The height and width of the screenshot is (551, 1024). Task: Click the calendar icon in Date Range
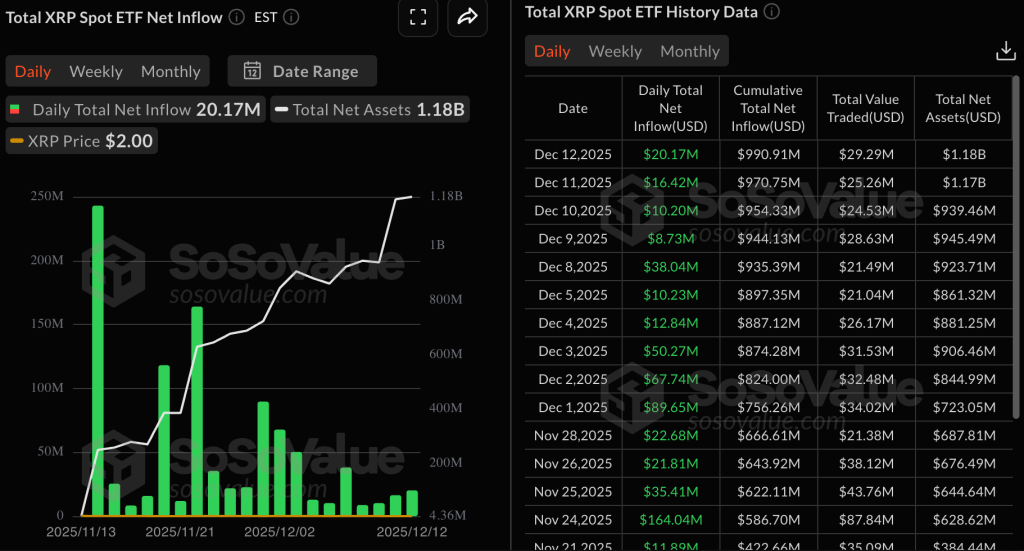(x=252, y=71)
